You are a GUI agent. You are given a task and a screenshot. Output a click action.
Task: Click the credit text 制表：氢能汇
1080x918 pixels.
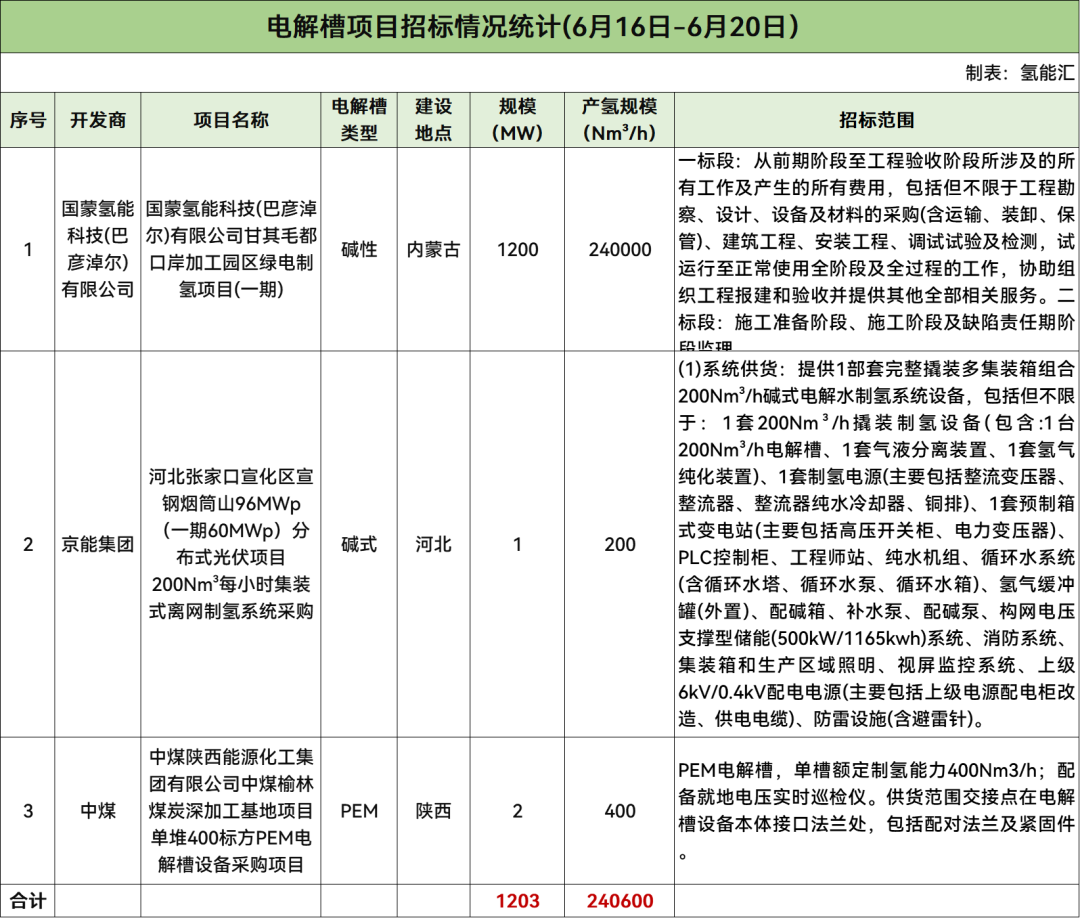coord(1019,72)
